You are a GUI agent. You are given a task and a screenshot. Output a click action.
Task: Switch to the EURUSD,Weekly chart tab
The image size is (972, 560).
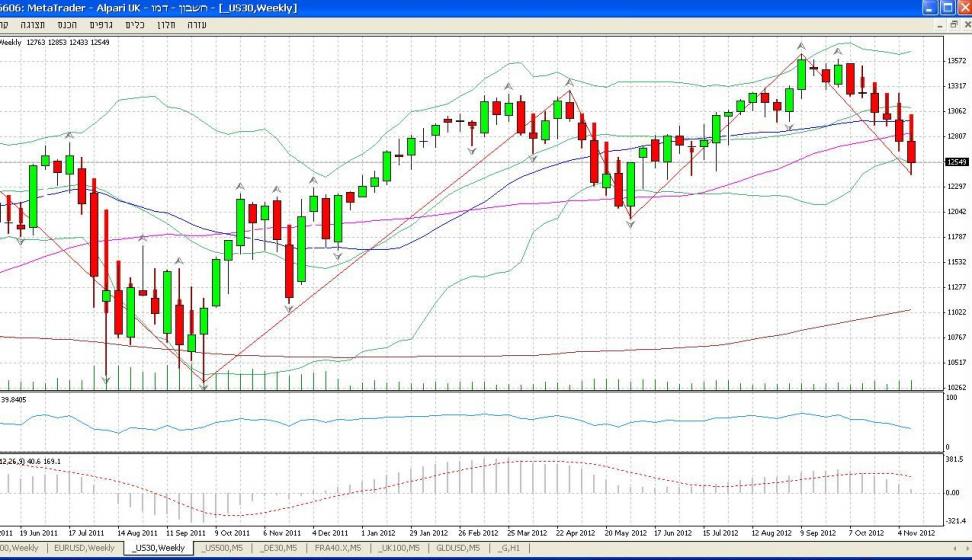click(84, 548)
